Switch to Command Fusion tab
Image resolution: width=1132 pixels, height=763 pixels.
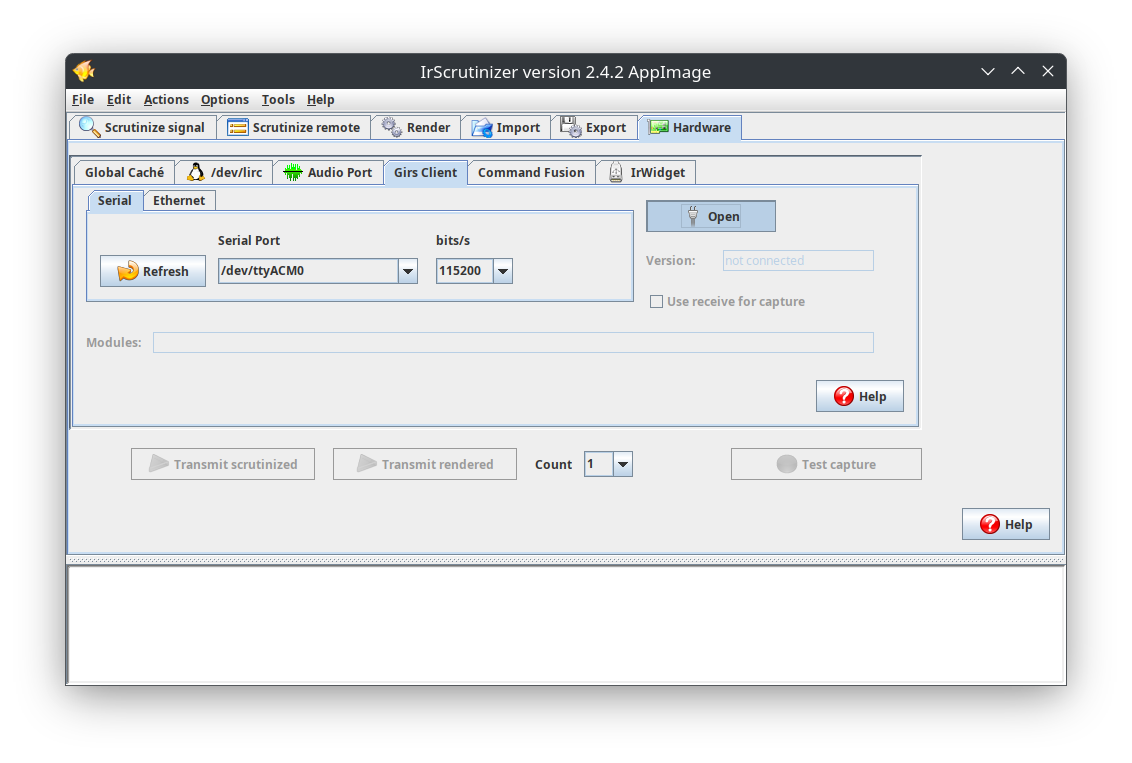pos(531,172)
